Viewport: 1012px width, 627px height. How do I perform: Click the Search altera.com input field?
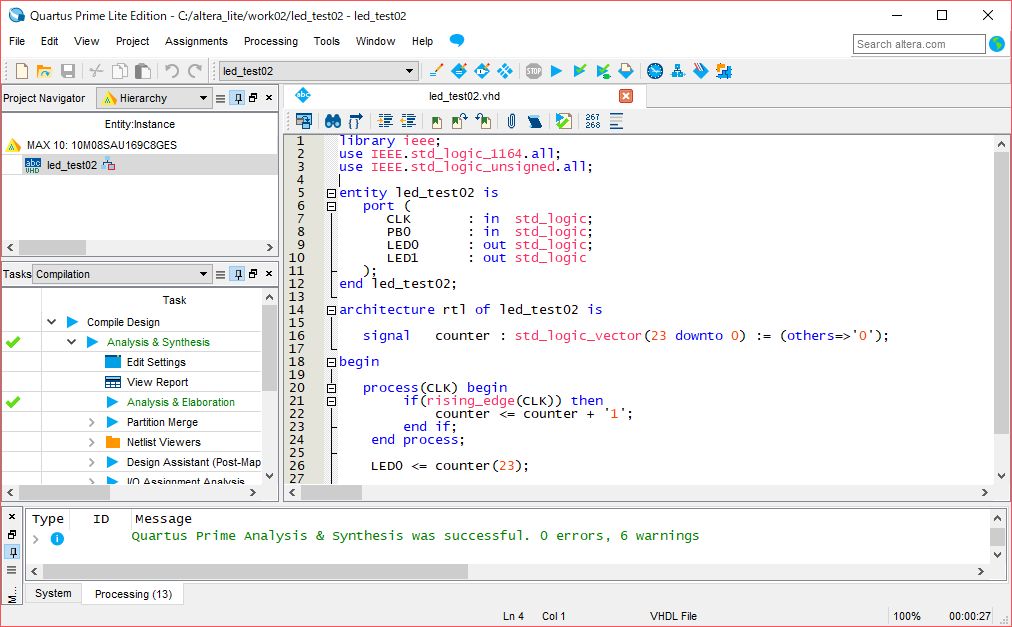pos(918,44)
